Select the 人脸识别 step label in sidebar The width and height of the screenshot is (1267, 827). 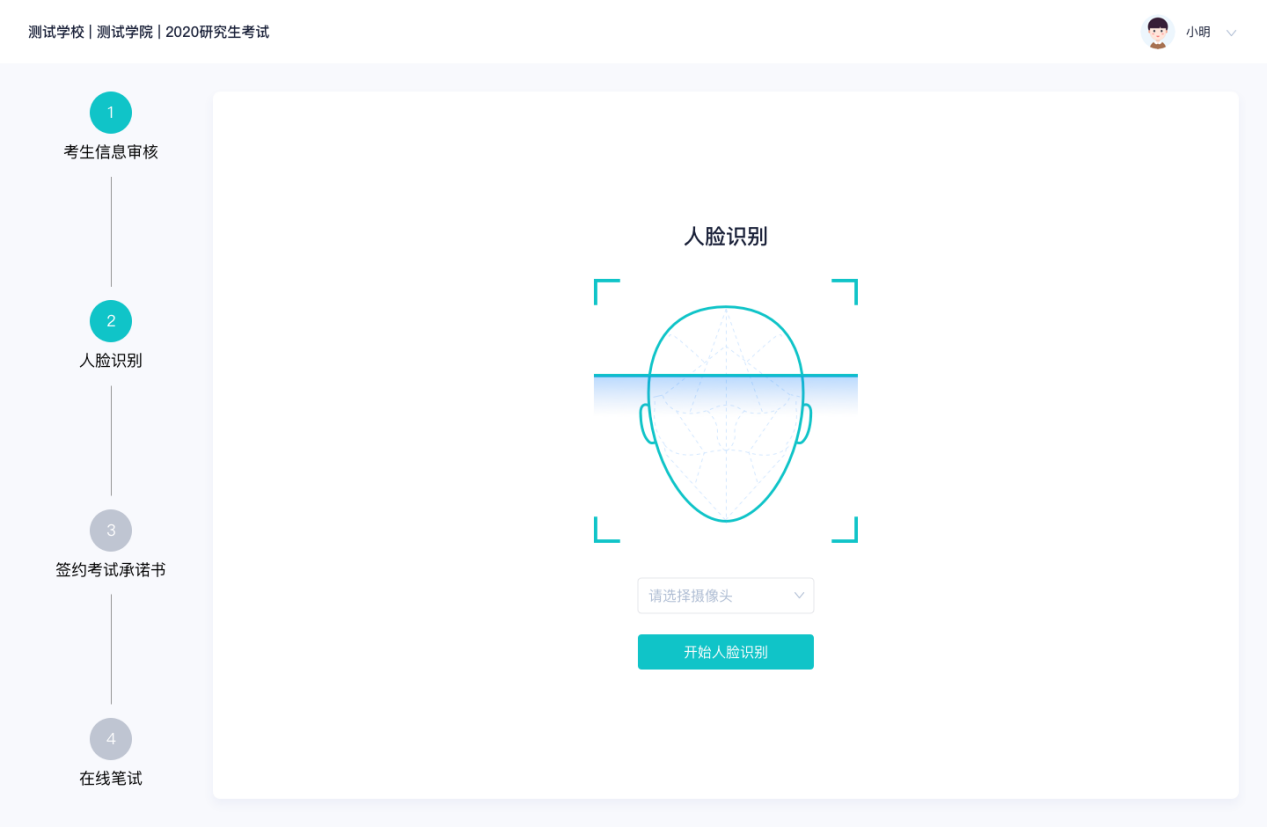[111, 361]
